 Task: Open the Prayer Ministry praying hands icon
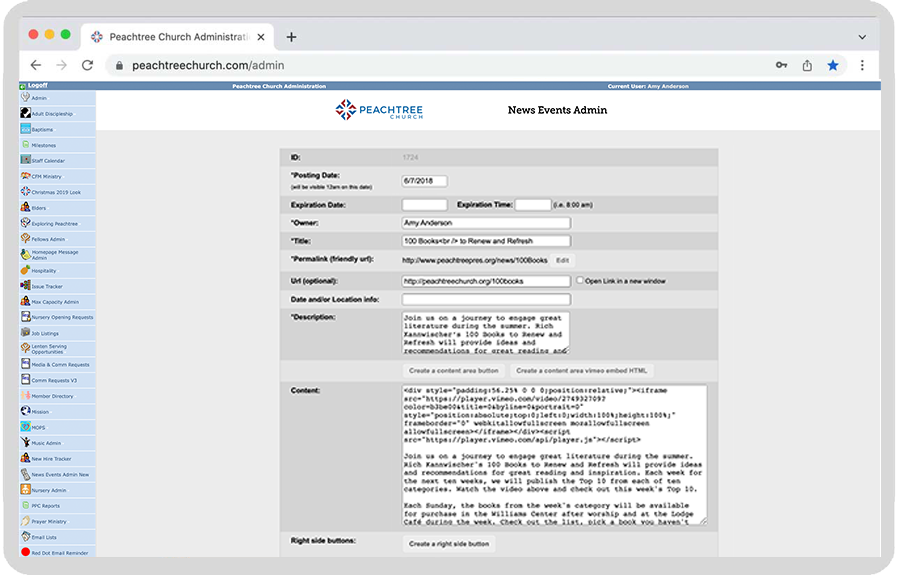point(25,521)
